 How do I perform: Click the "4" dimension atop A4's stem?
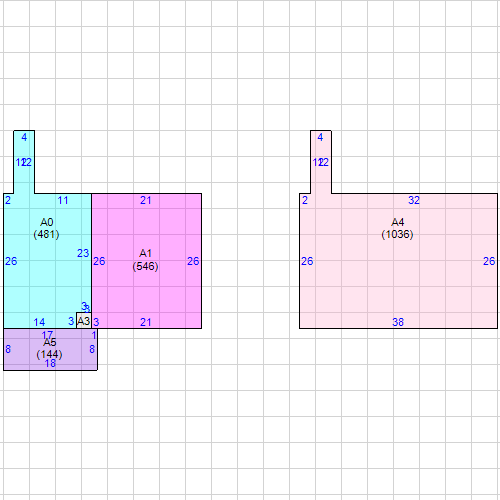[x=320, y=137]
